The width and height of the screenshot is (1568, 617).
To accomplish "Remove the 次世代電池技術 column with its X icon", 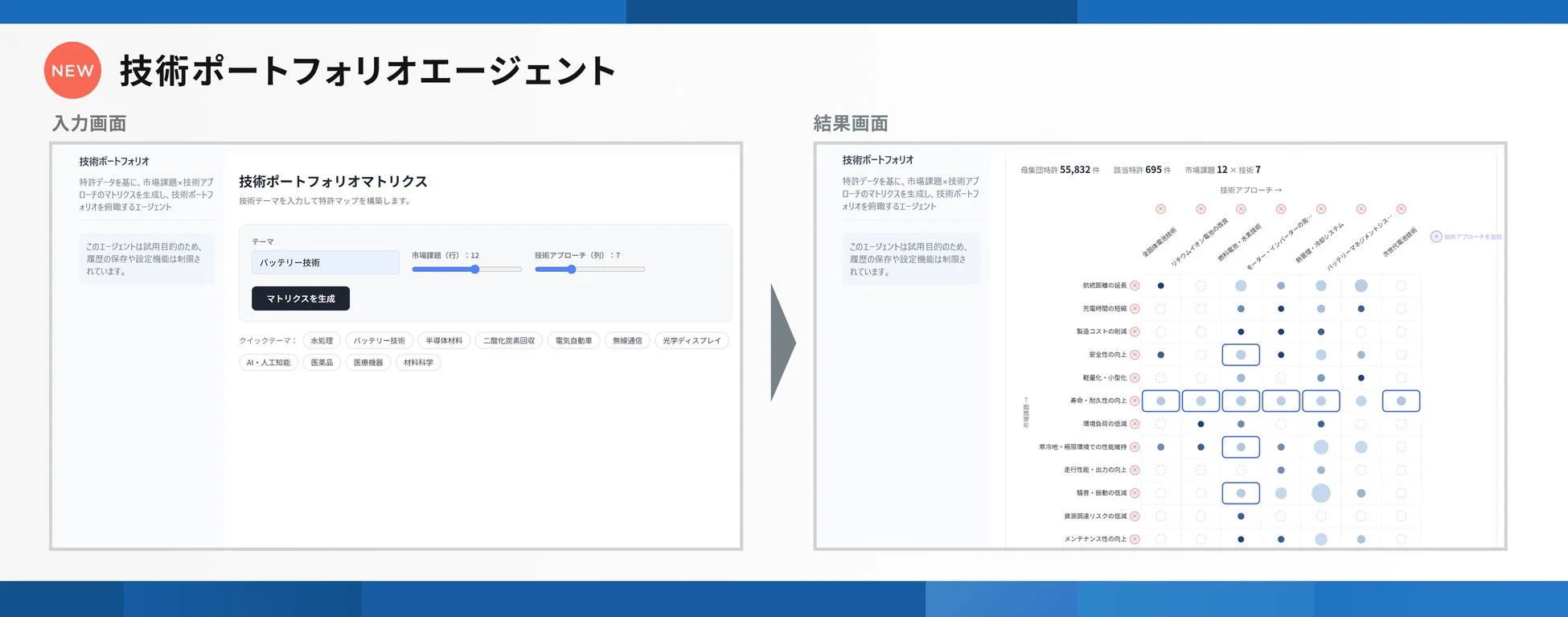I will point(1402,209).
